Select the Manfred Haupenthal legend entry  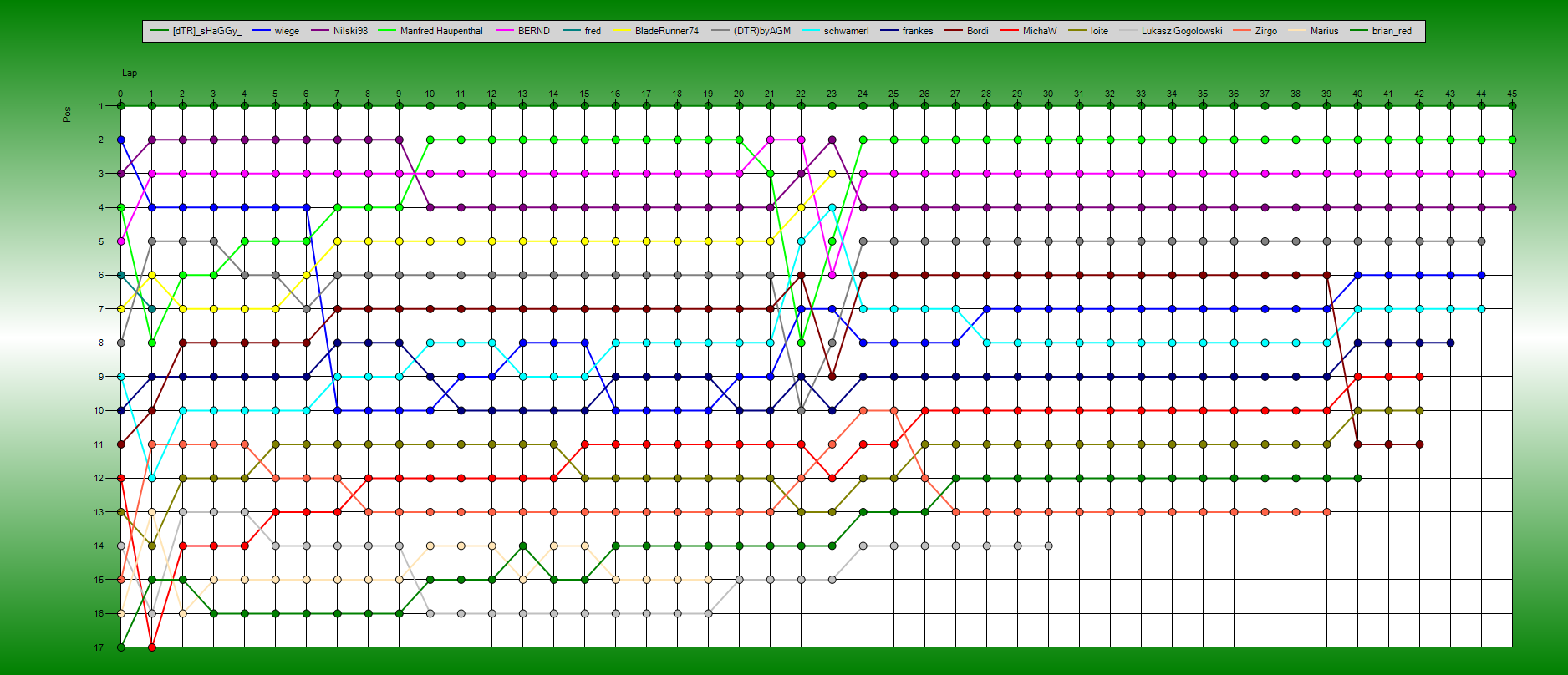(431, 31)
